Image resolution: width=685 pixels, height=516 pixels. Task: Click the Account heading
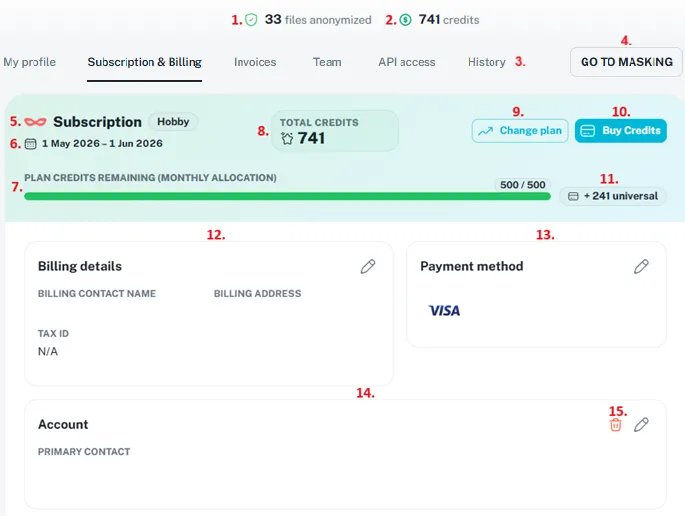[63, 424]
